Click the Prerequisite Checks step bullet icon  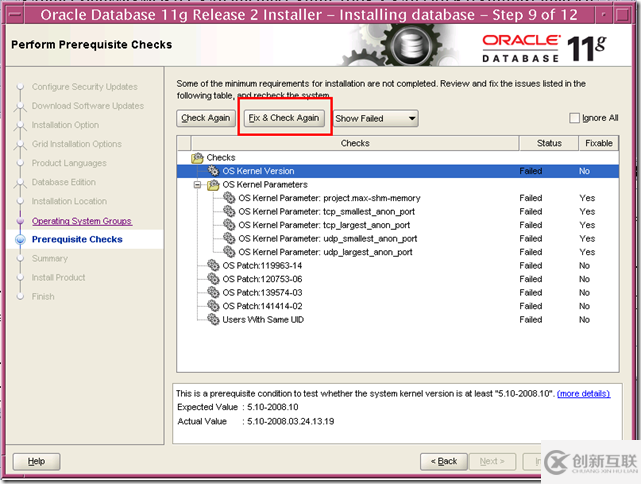pos(20,240)
